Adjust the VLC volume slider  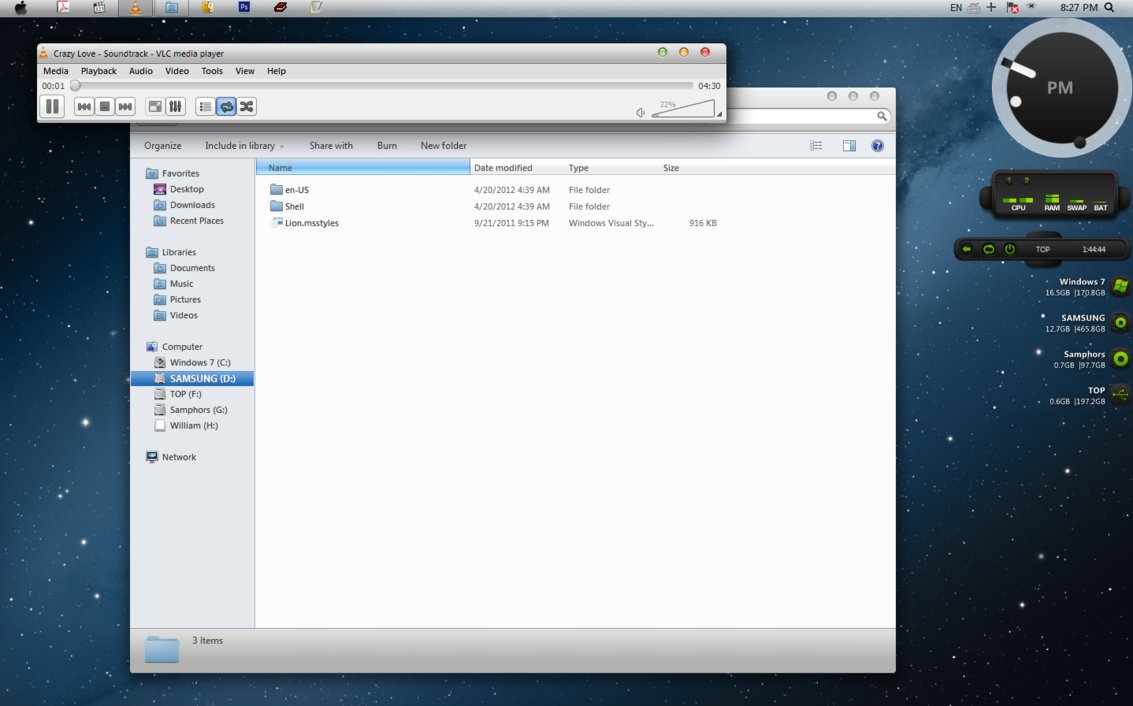click(x=683, y=110)
